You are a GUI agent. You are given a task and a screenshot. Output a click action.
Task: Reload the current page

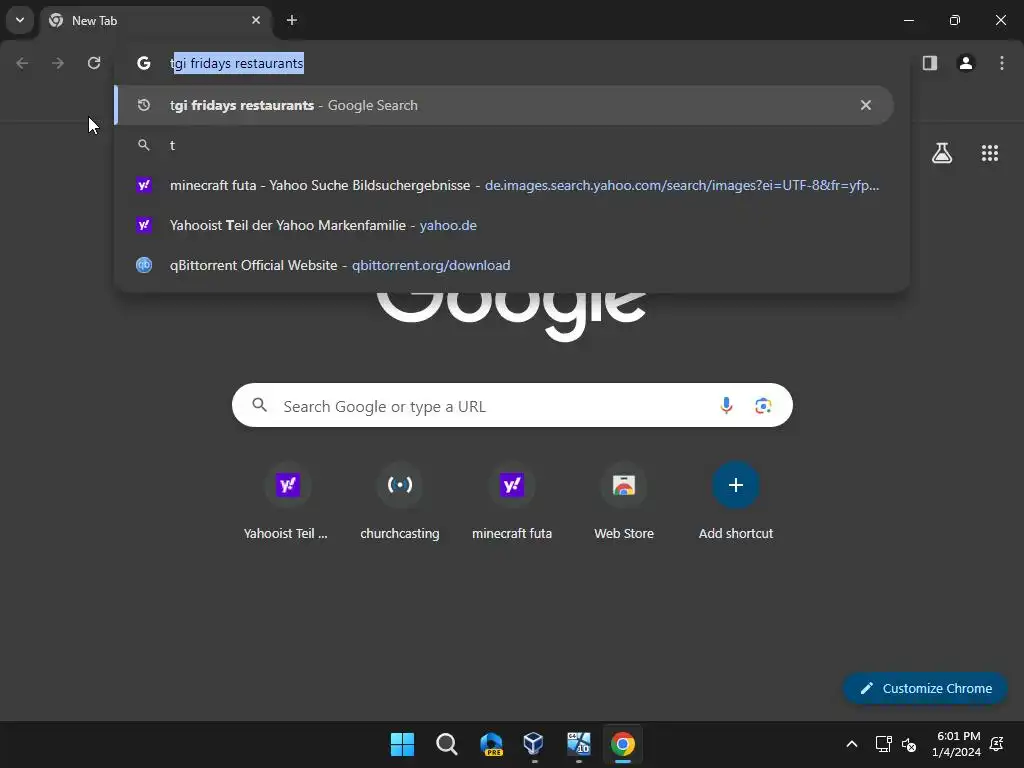coord(94,63)
